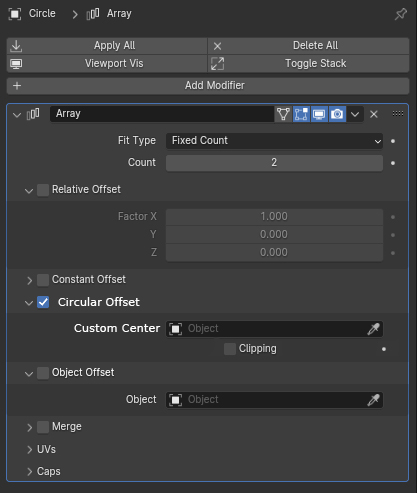The width and height of the screenshot is (417, 493).
Task: Expand the Constant Offset section
Action: click(29, 280)
